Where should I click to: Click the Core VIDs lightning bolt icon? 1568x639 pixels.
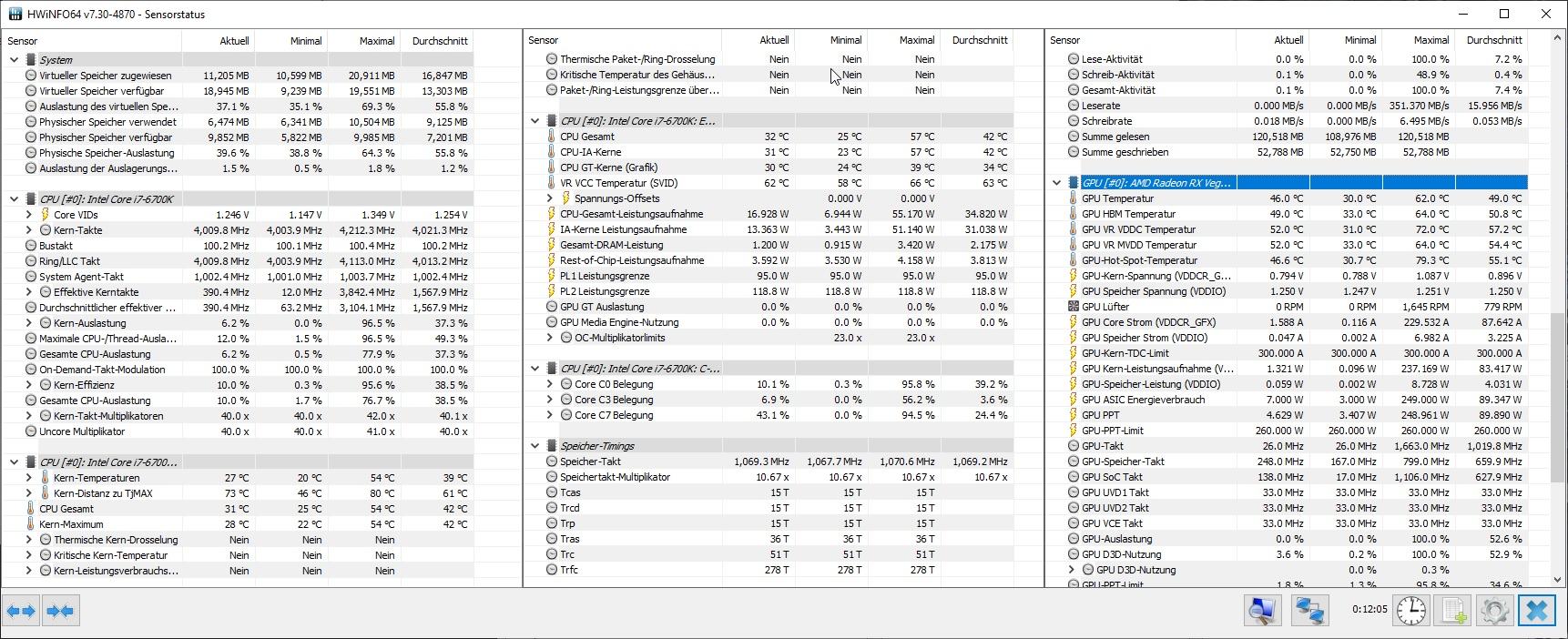point(45,215)
